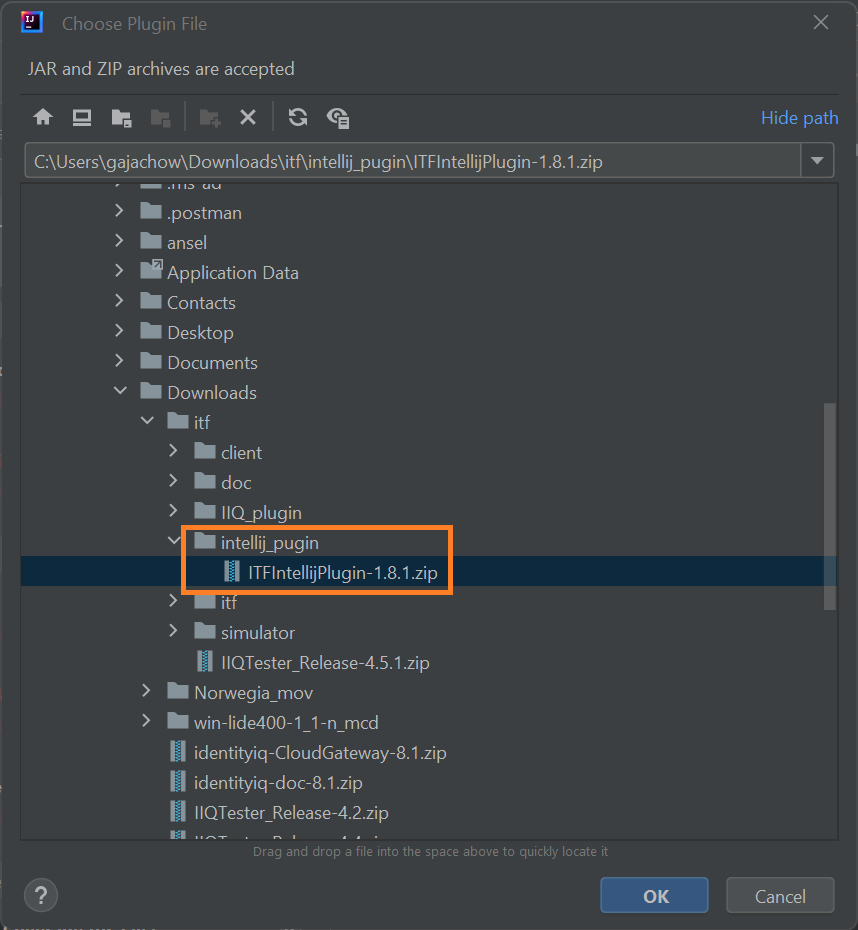Close the Choose Plugin File dialog

coord(821,23)
